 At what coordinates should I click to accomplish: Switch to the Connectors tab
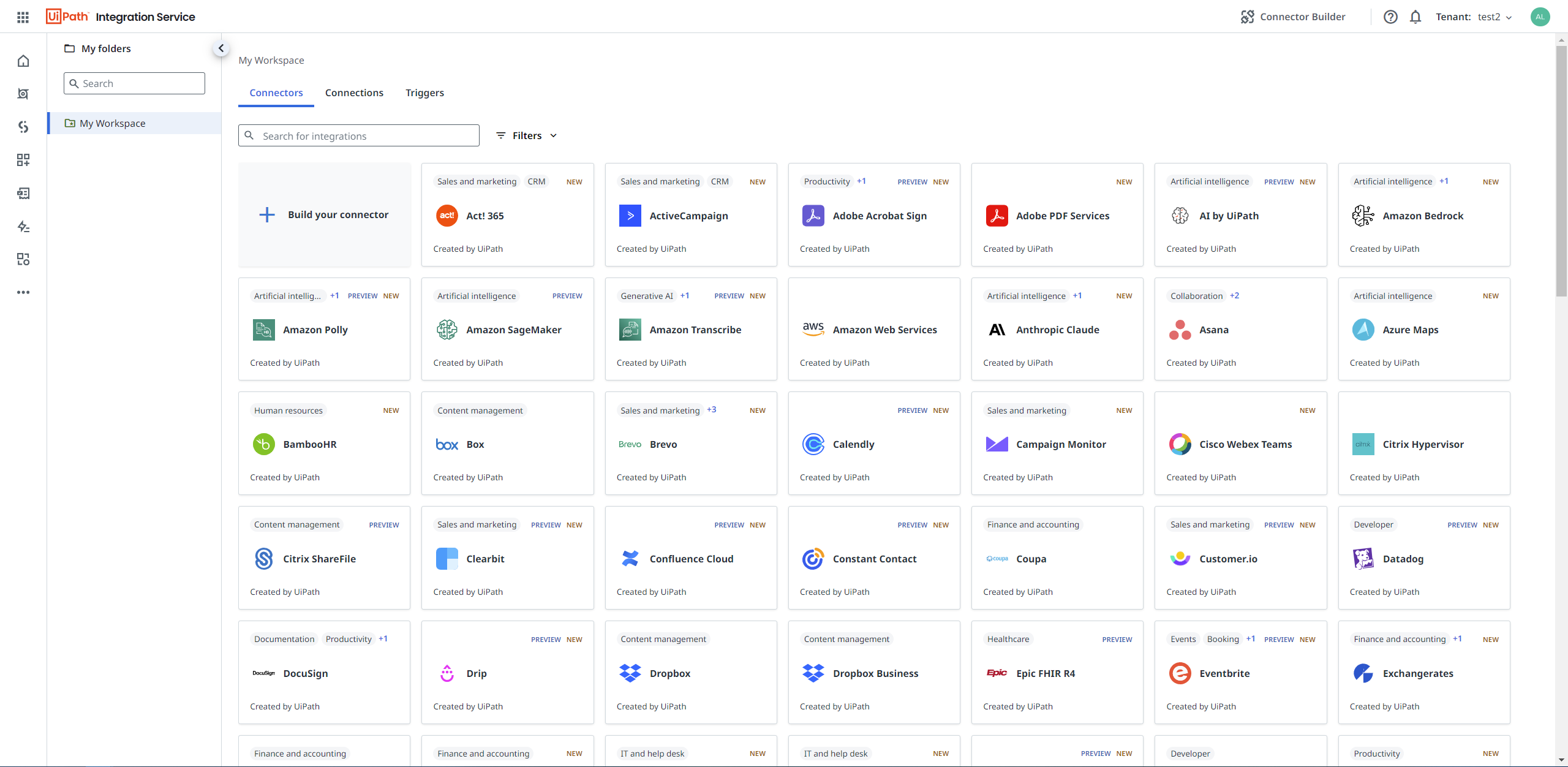(276, 93)
